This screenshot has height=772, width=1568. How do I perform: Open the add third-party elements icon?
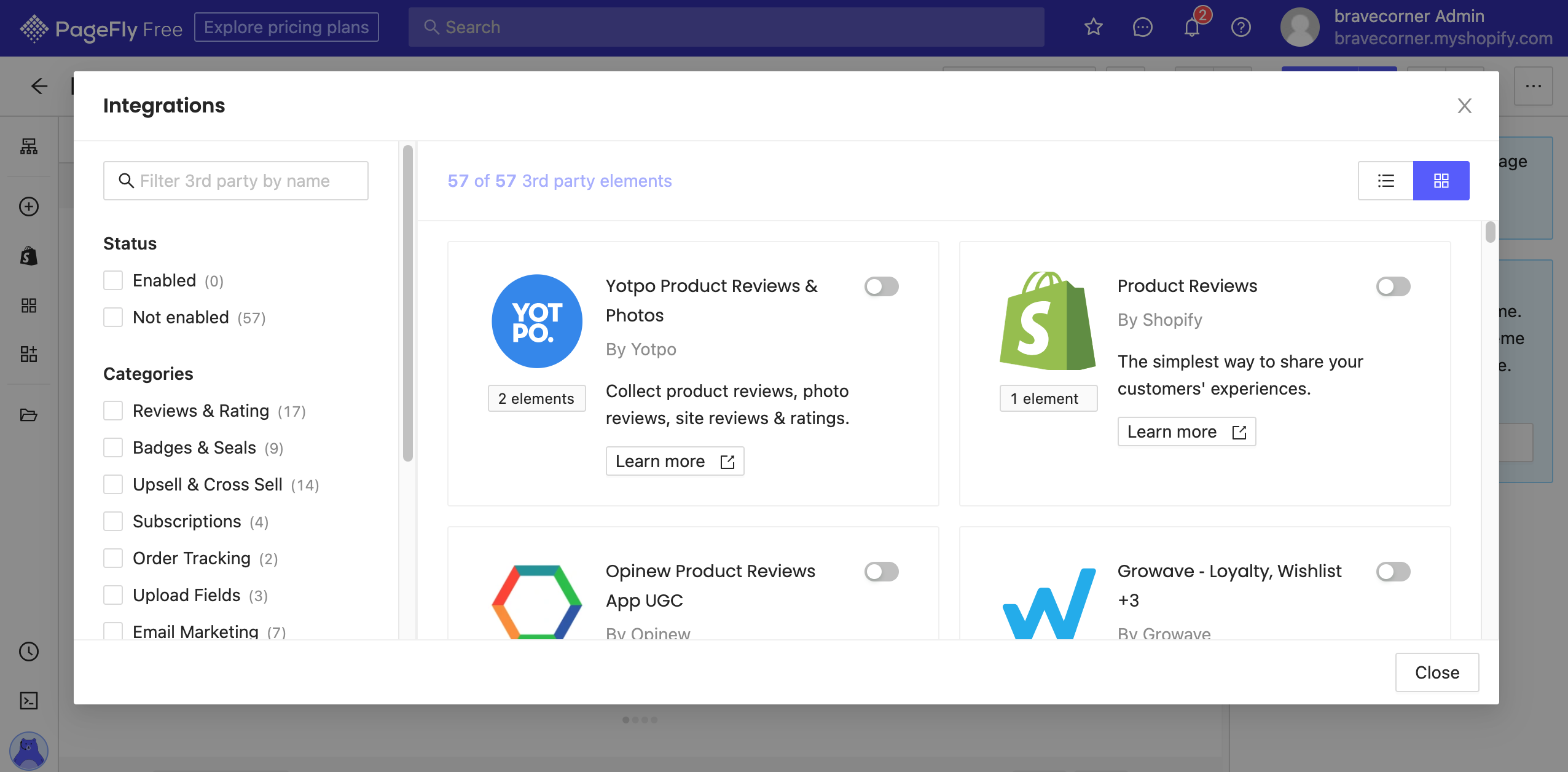[x=29, y=354]
